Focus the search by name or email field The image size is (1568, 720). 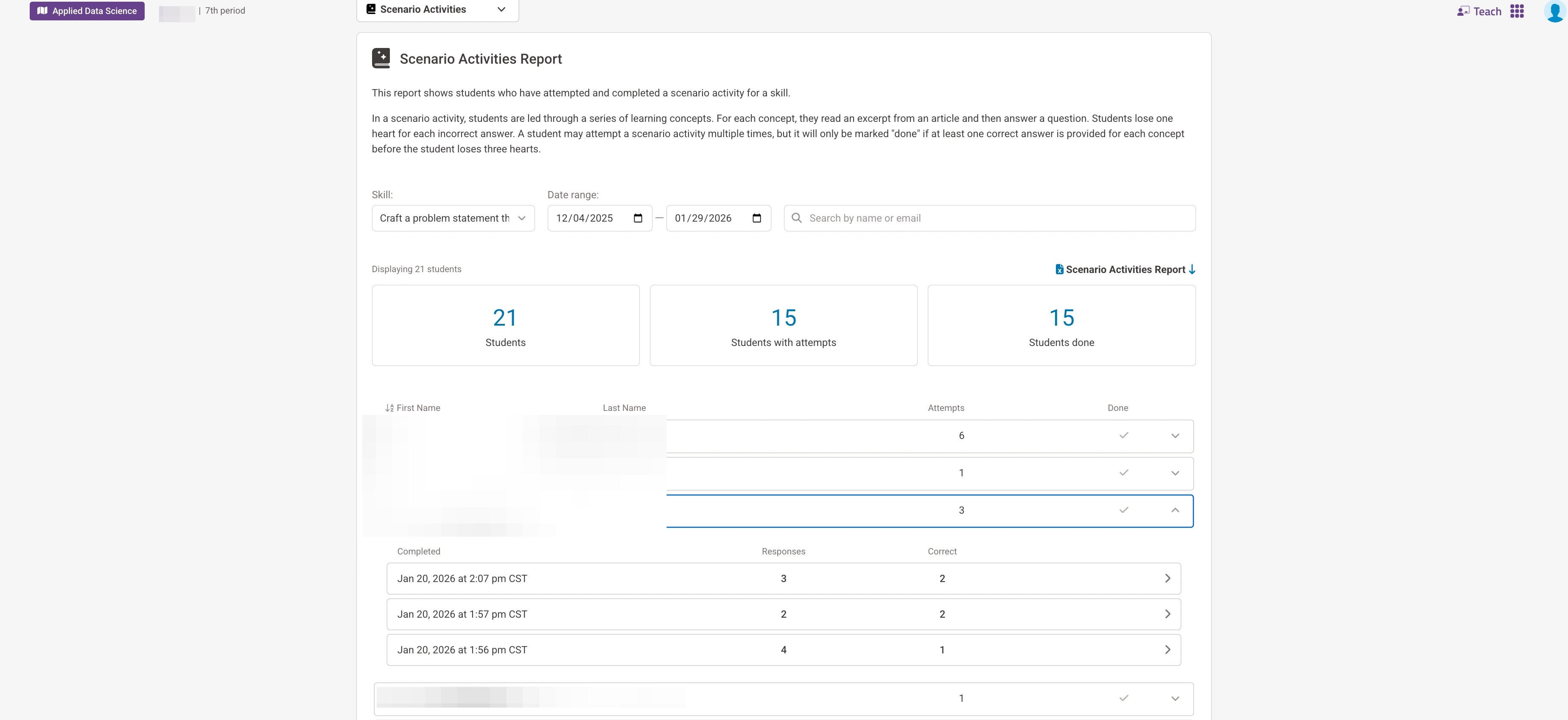998,218
